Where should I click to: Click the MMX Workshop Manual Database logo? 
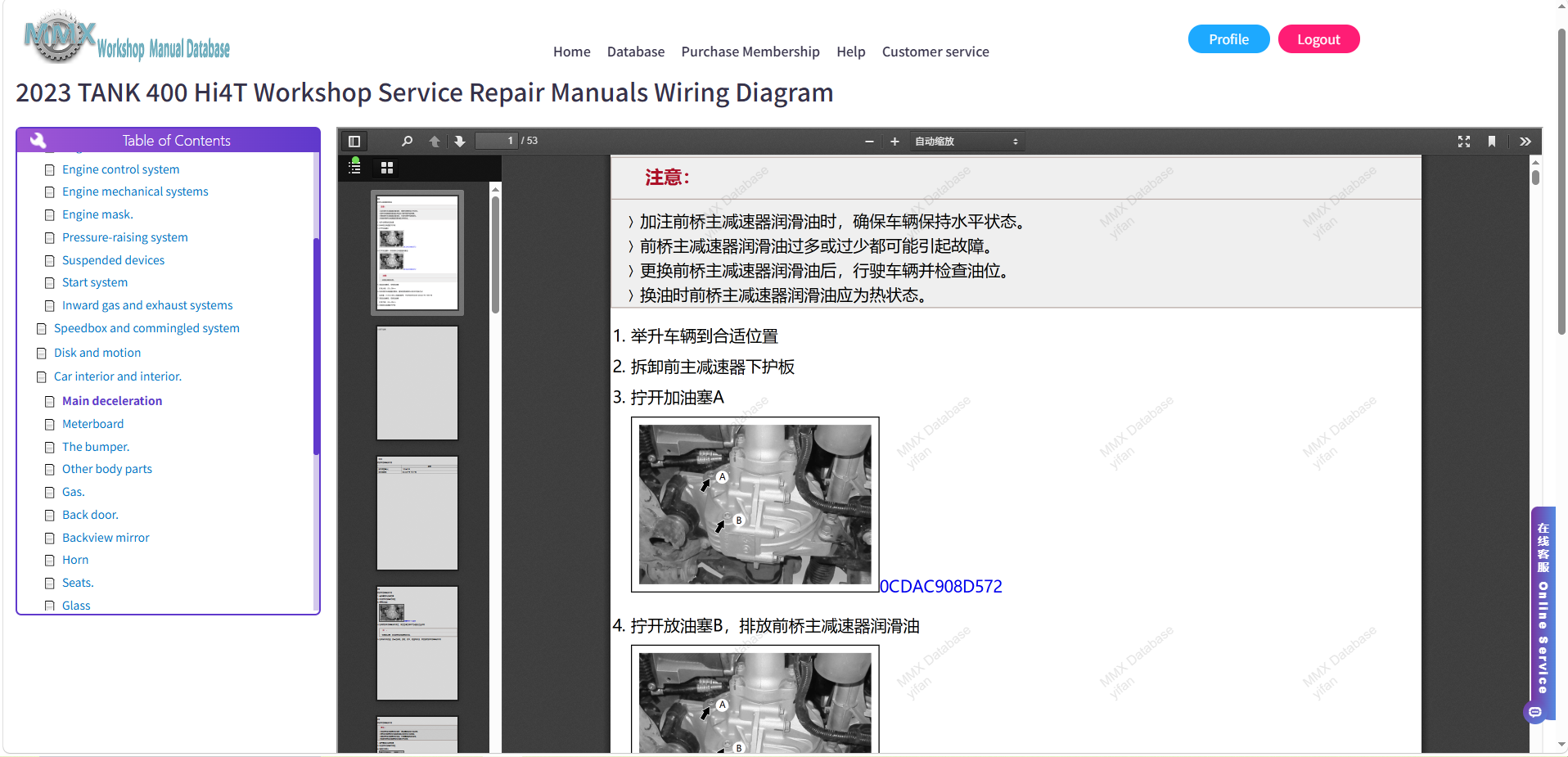[x=127, y=38]
